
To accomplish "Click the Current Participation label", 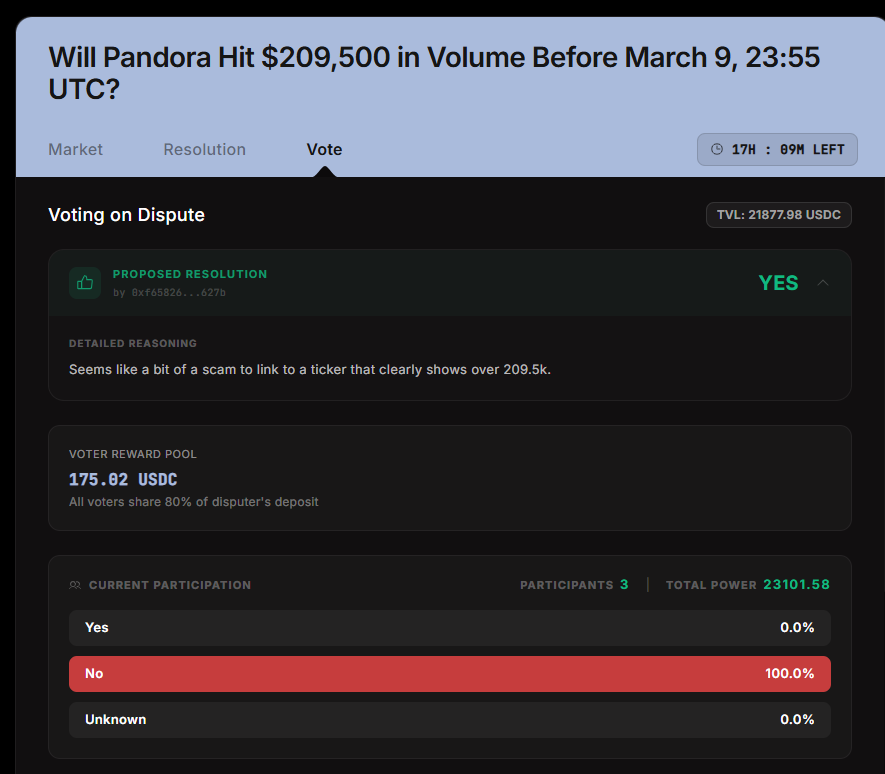I will click(x=170, y=585).
